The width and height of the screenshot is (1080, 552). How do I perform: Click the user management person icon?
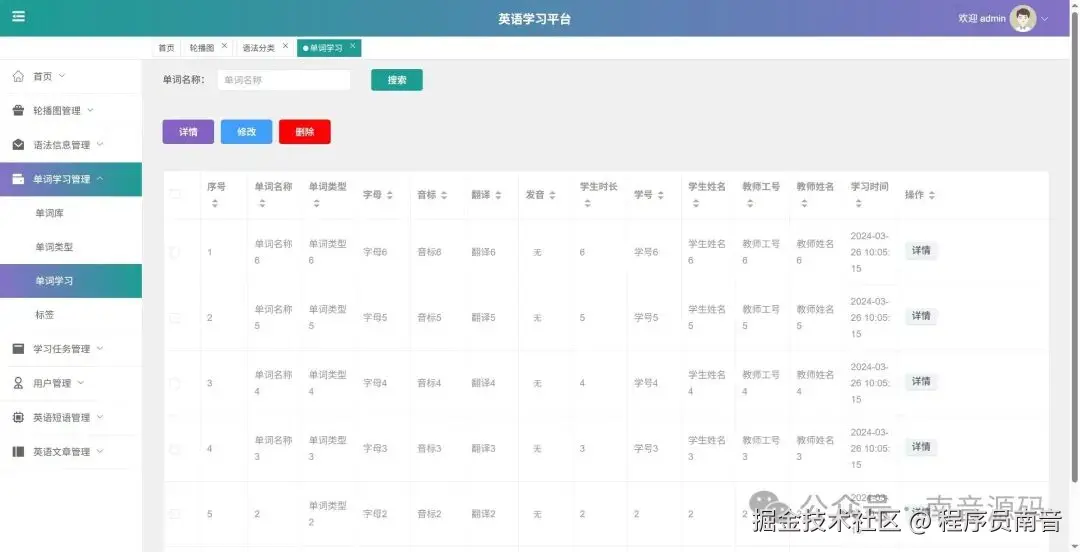click(x=19, y=383)
